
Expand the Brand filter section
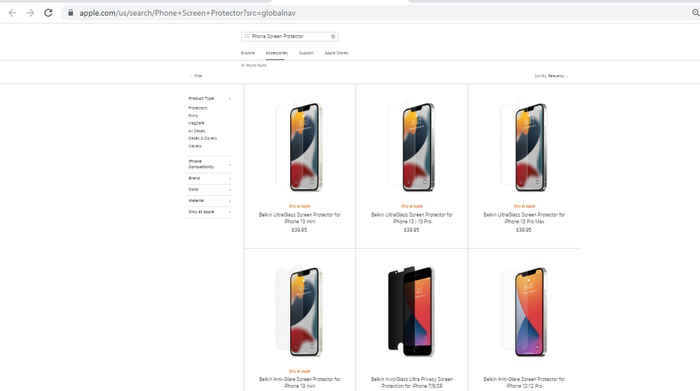[x=210, y=178]
